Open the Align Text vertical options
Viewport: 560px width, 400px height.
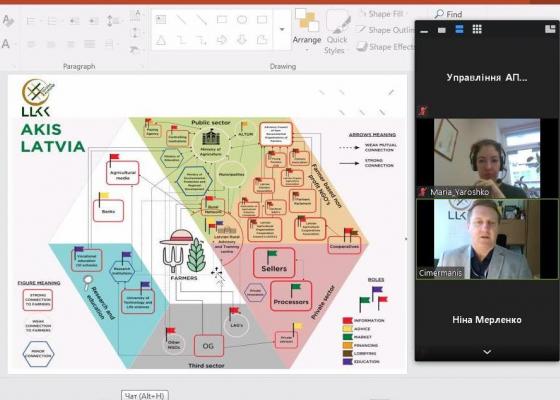click(135, 32)
